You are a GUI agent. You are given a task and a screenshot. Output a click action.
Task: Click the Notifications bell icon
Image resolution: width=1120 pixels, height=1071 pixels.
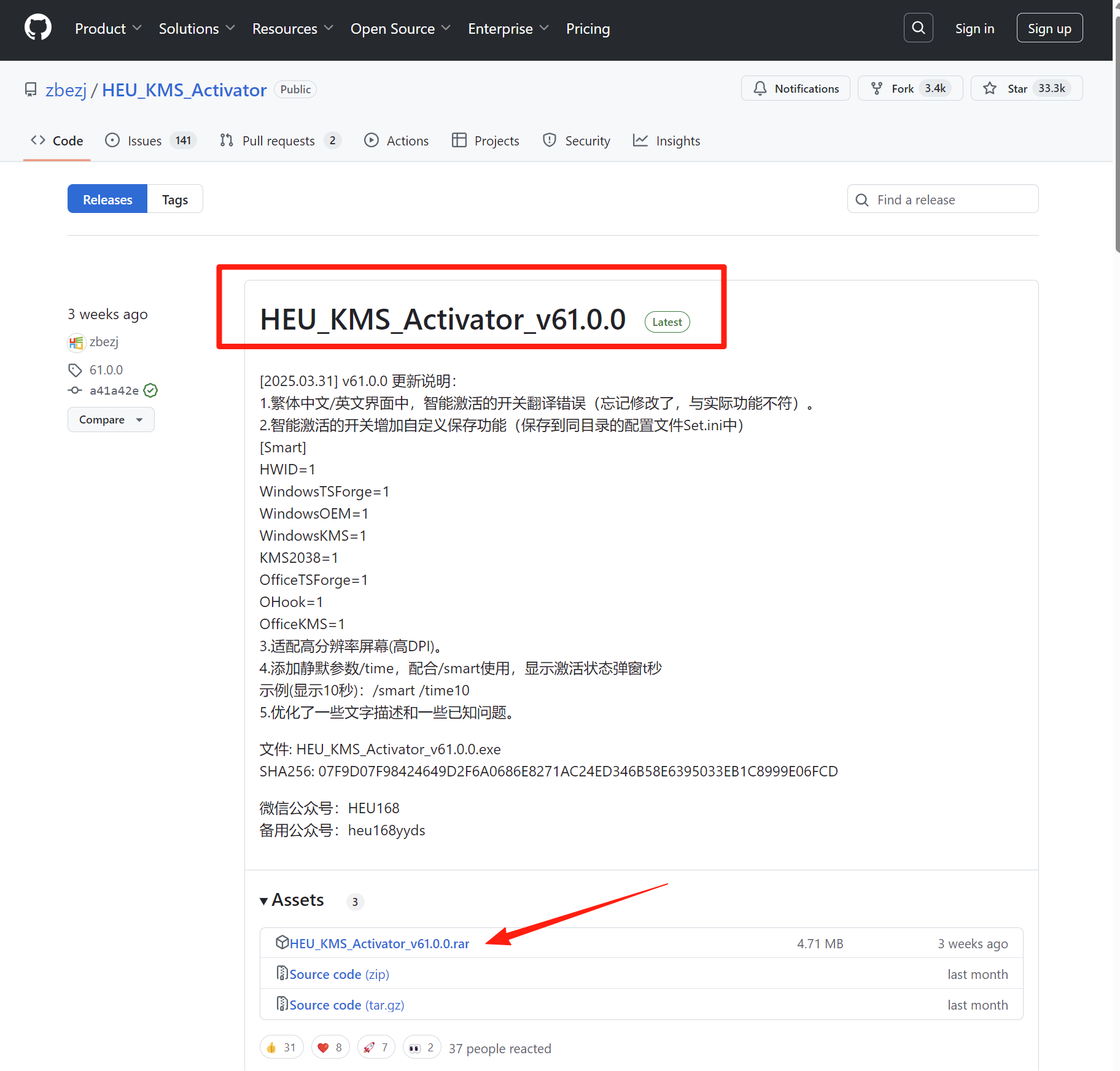click(x=760, y=88)
